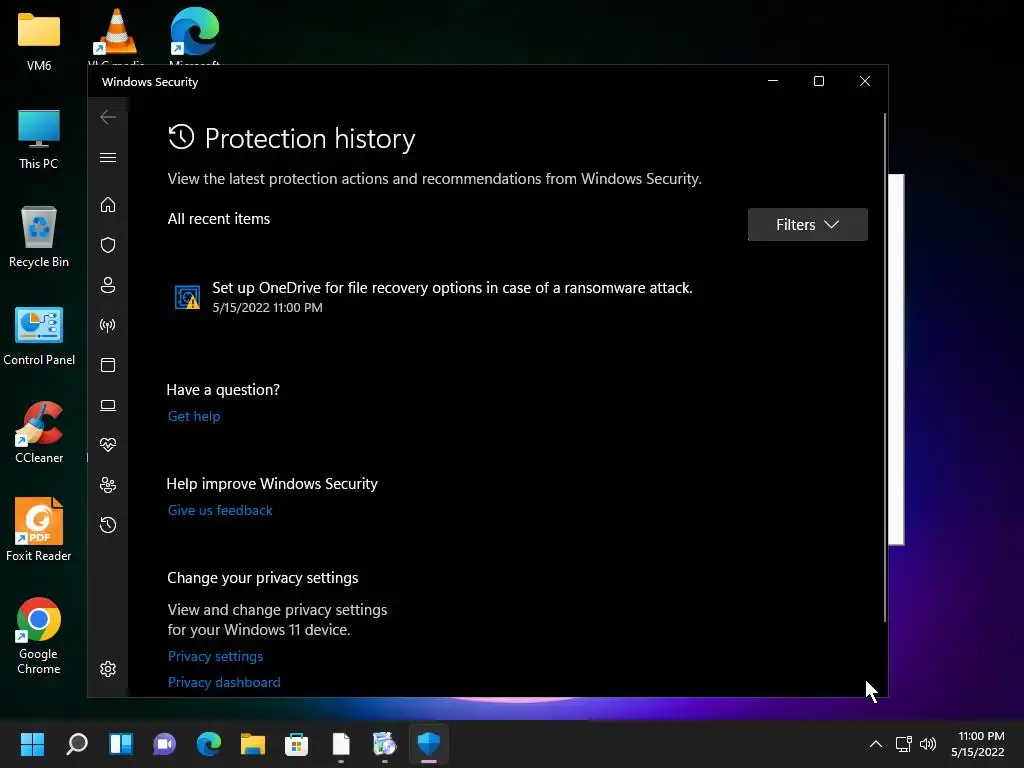Open the Privacy settings link
Viewport: 1024px width, 768px height.
(x=216, y=656)
